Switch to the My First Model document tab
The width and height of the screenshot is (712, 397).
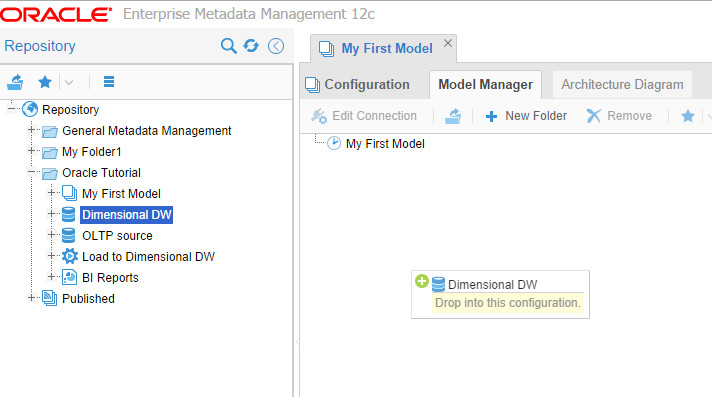[x=384, y=49]
